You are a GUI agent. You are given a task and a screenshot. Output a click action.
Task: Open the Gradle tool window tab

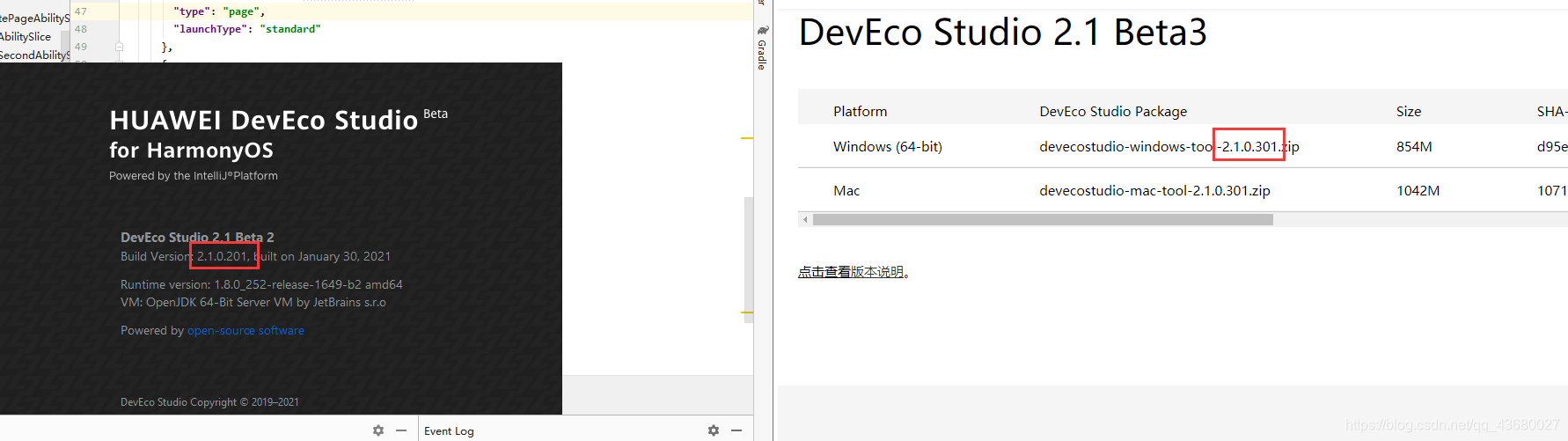762,48
